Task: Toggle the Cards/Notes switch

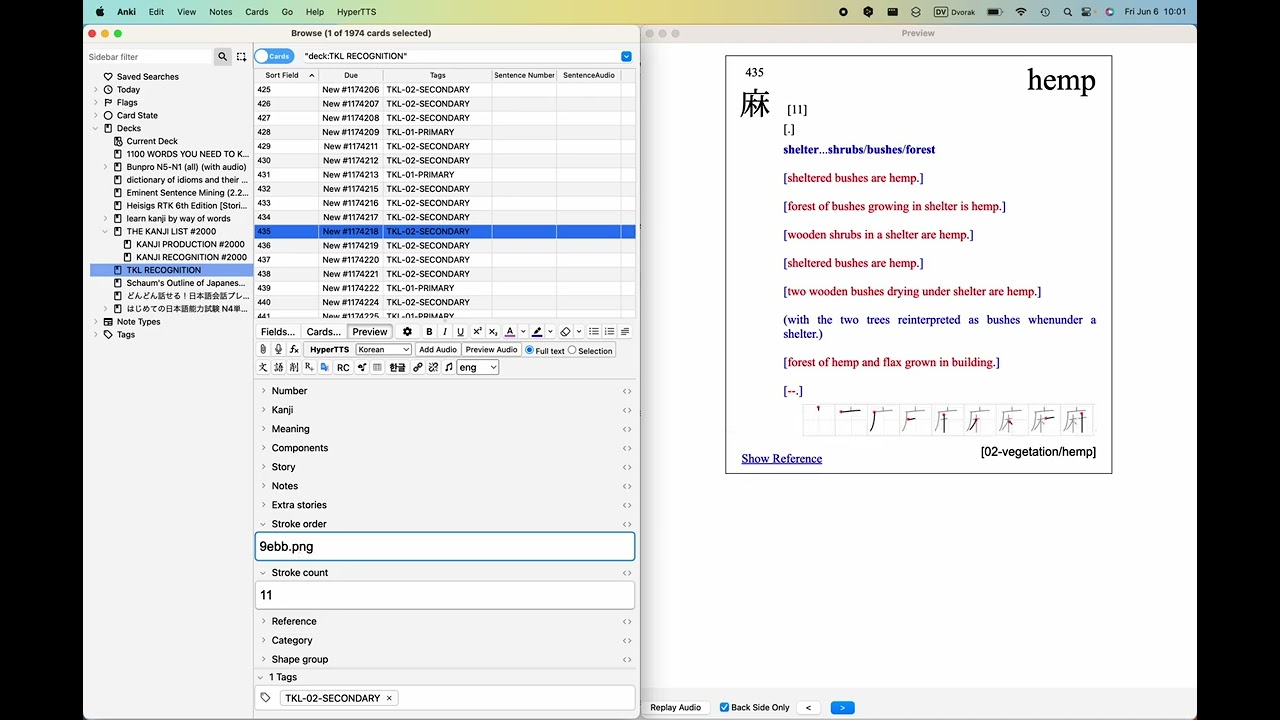Action: point(274,56)
